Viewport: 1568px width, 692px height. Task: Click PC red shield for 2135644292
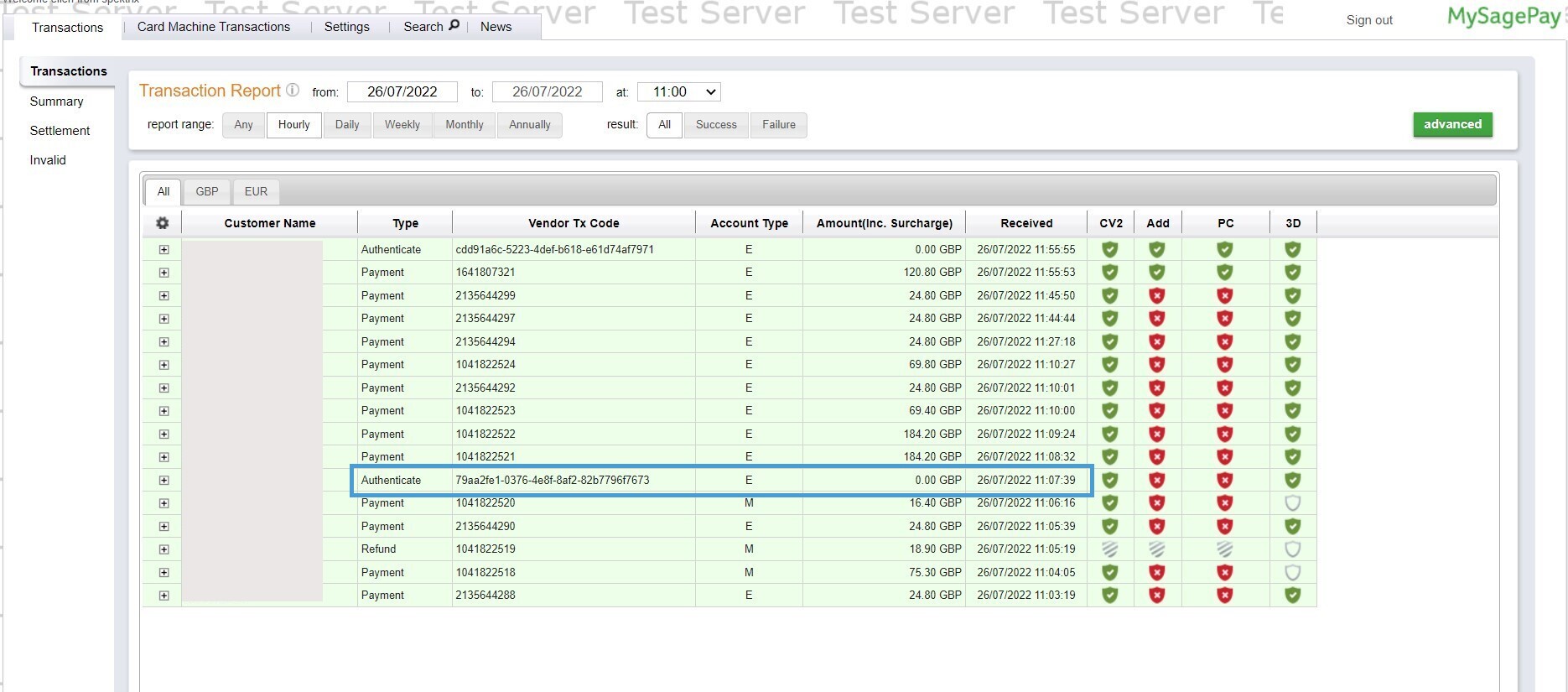coord(1225,388)
